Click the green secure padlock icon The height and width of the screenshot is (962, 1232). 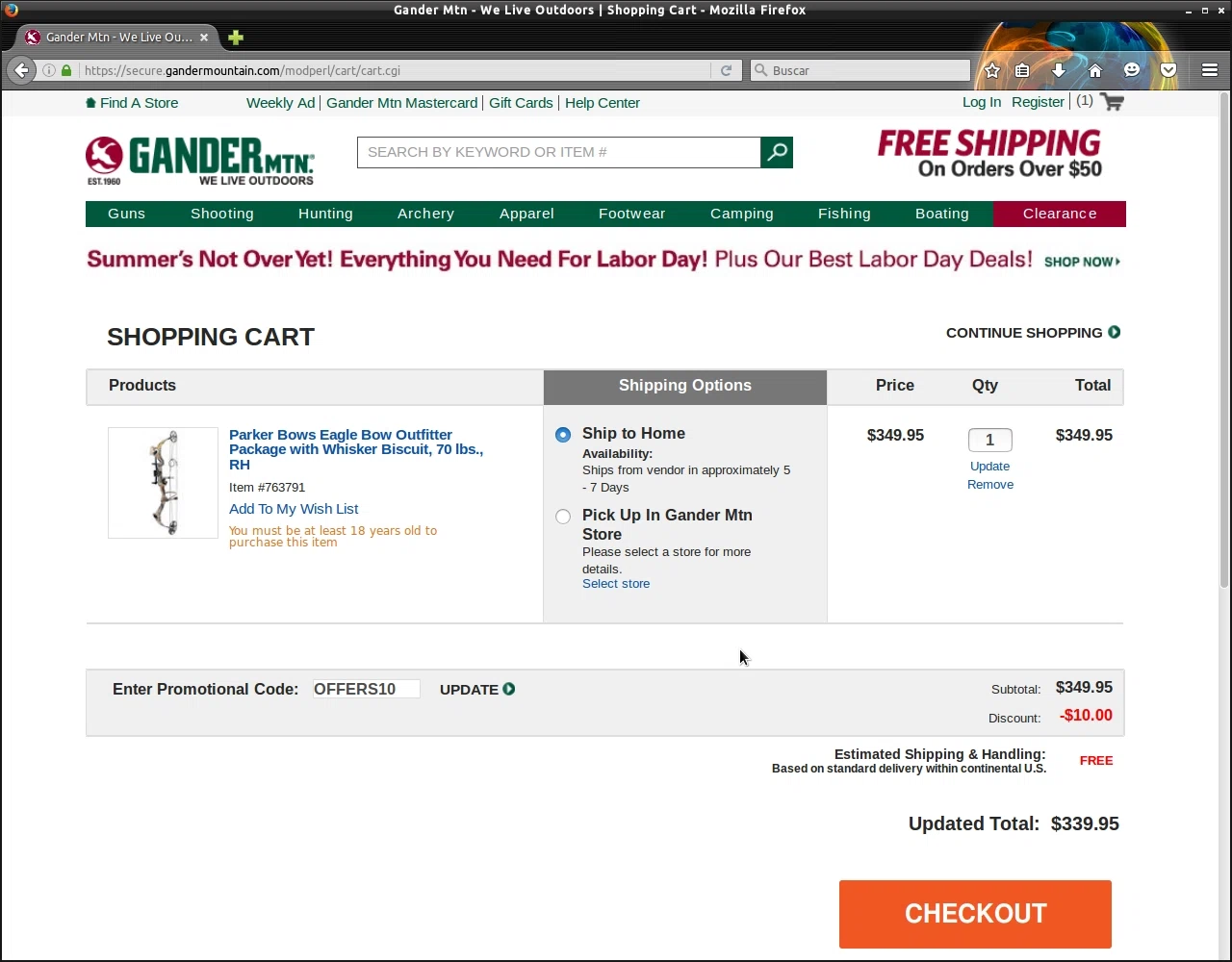[66, 70]
